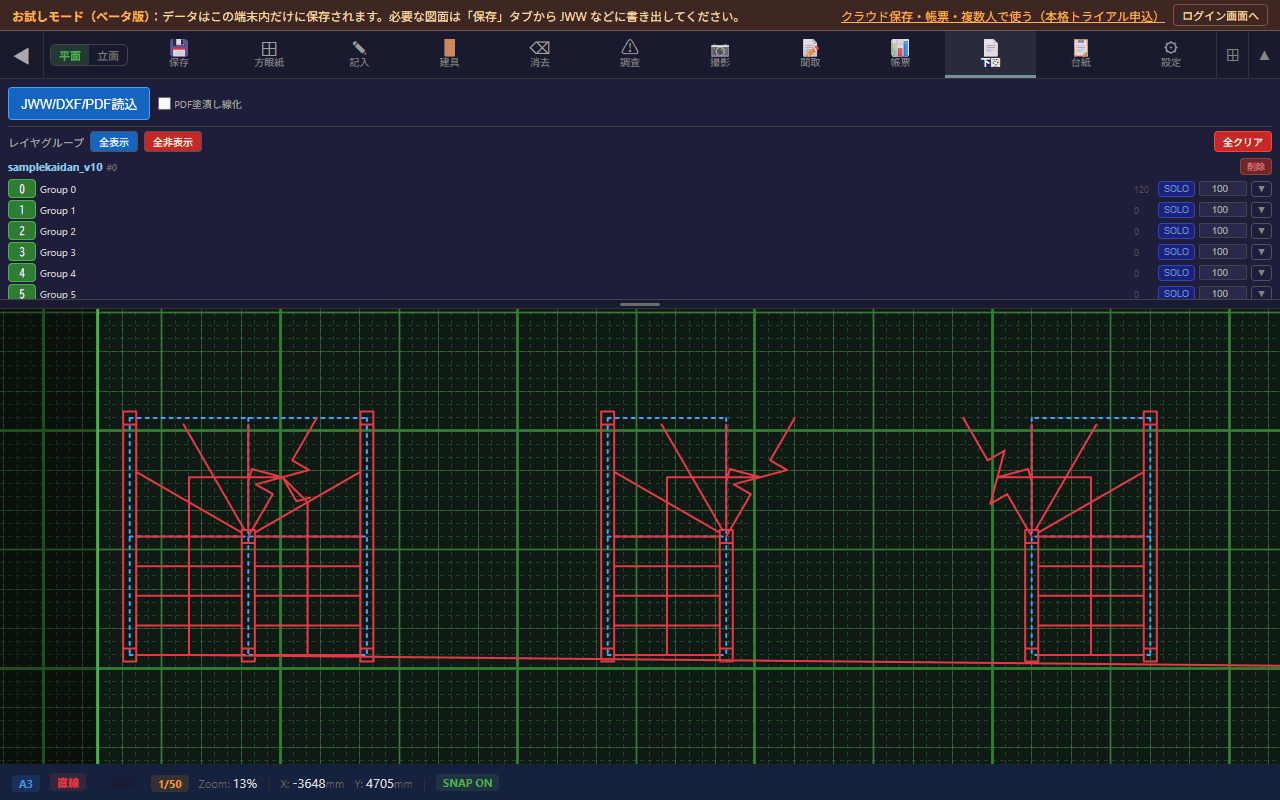This screenshot has width=1280, height=800.
Task: Toggle visibility of layer Group 0
Action: 21,189
